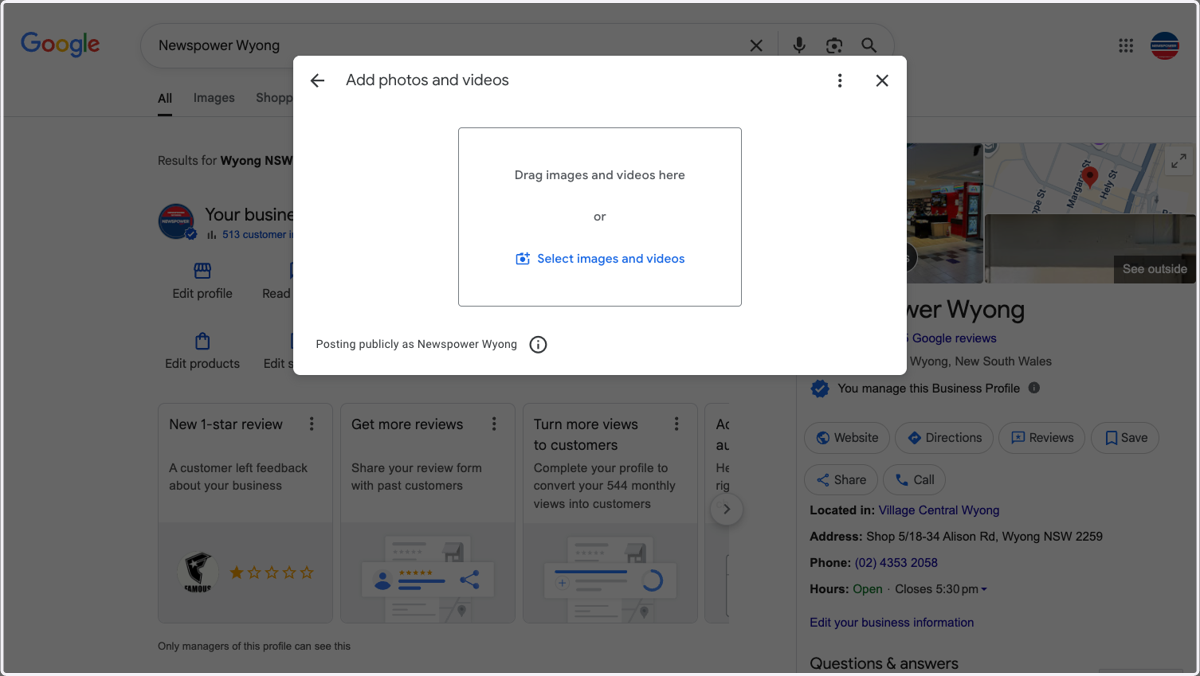Screen dimensions: 1200x676
Task: Click Select images and videos link
Action: point(600,259)
